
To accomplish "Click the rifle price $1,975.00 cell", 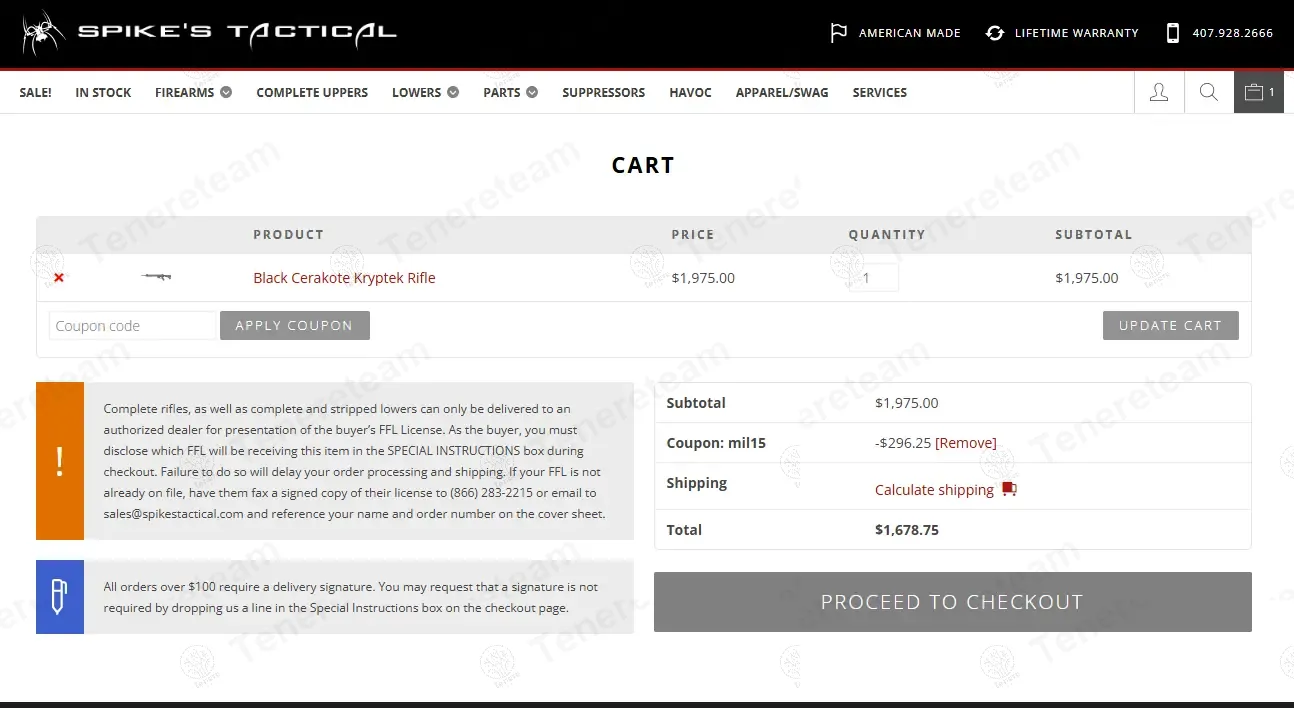I will coord(703,278).
